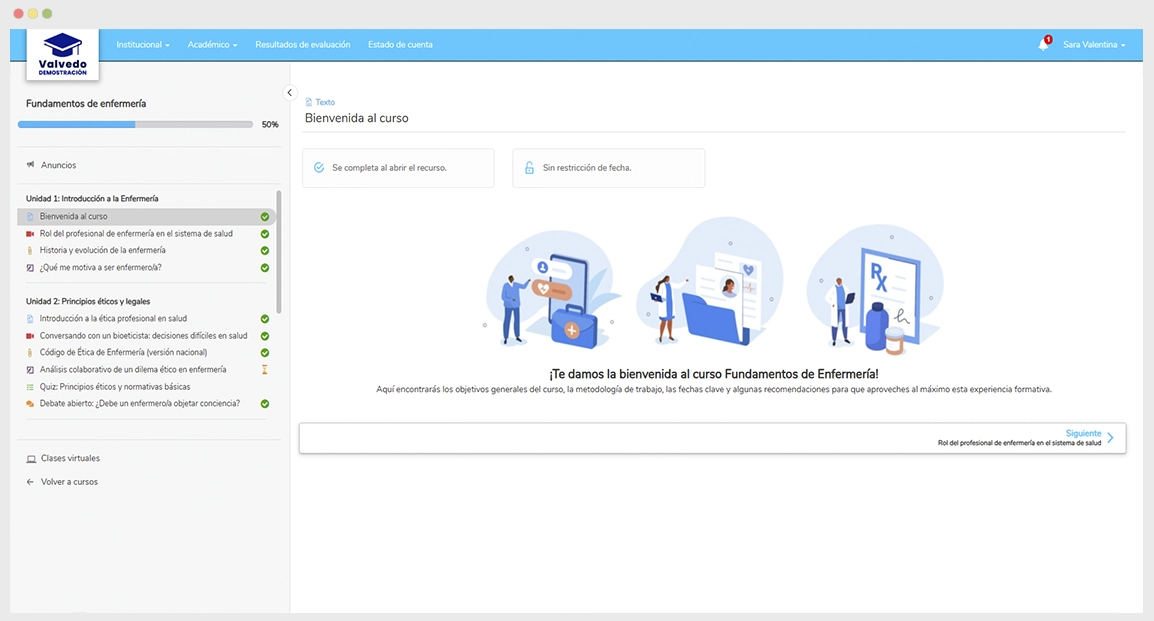Click the Siguiente right chevron arrow

[1111, 438]
